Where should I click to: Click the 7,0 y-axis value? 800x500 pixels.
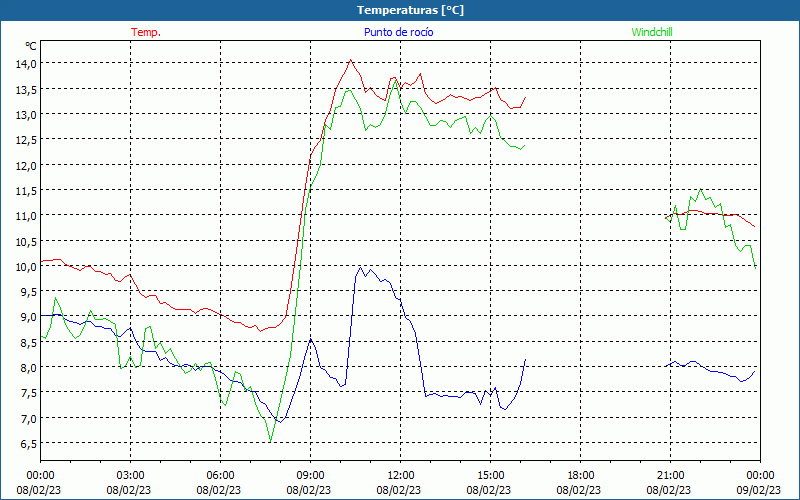[28, 418]
